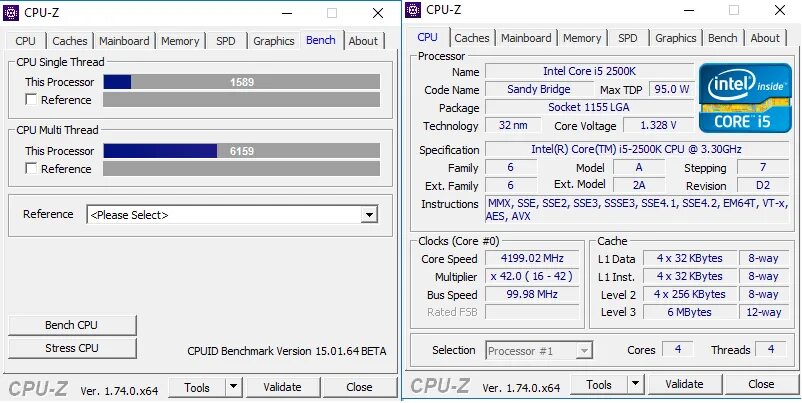Click Package value Socket 1155 LGA
This screenshot has height=403, width=802.
point(589,107)
